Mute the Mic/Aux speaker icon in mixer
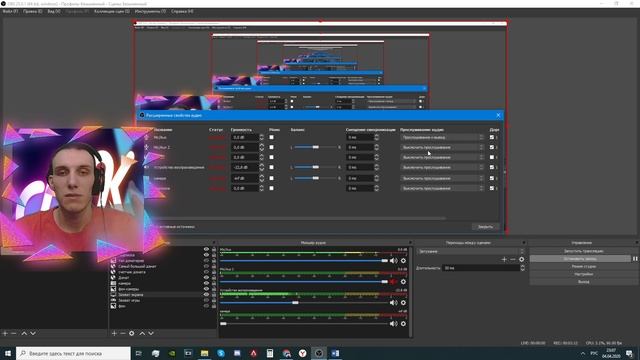Image resolution: width=640 pixels, height=360 pixels. pyautogui.click(x=393, y=260)
